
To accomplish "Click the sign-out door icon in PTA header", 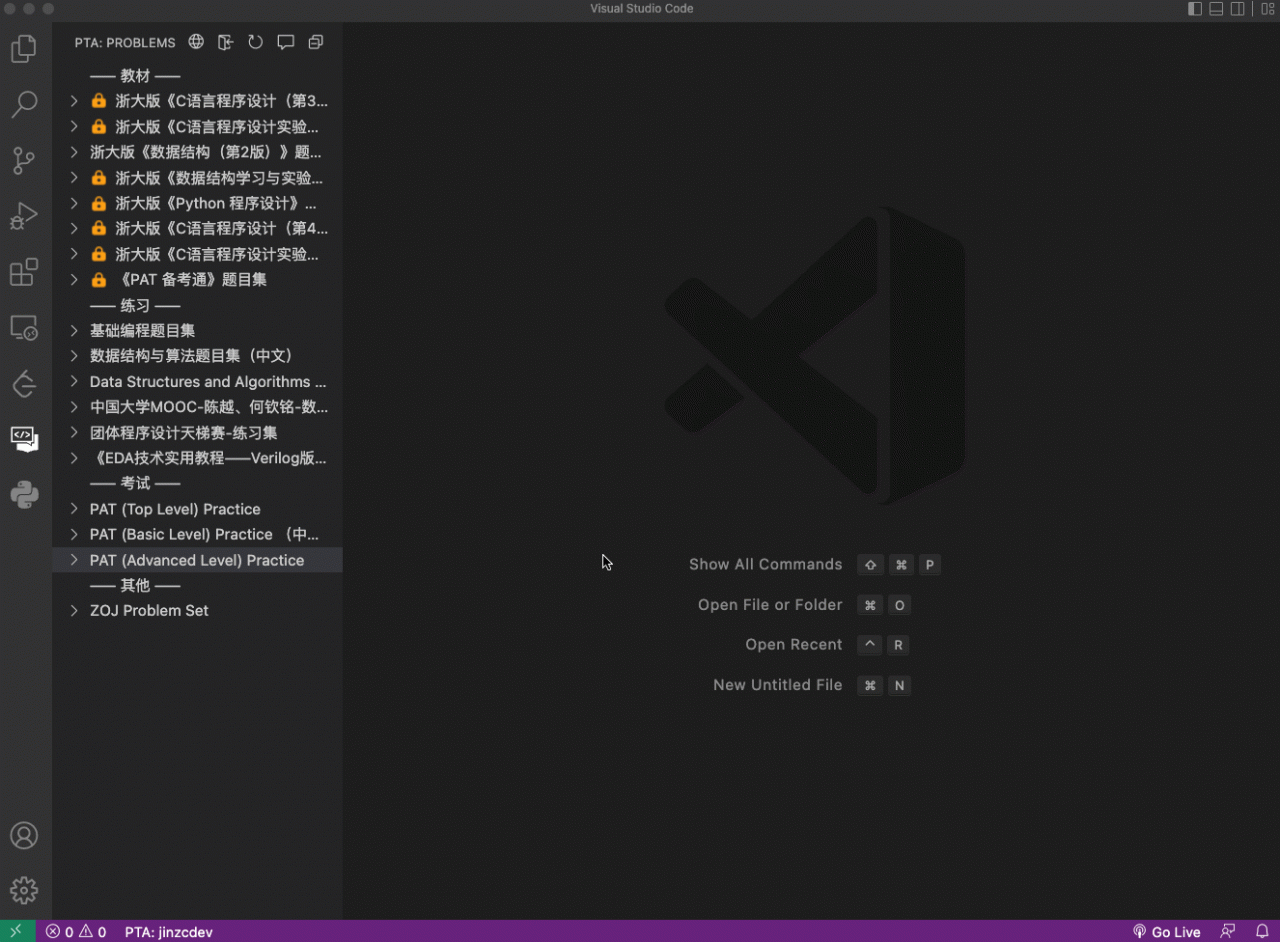I will click(x=226, y=42).
